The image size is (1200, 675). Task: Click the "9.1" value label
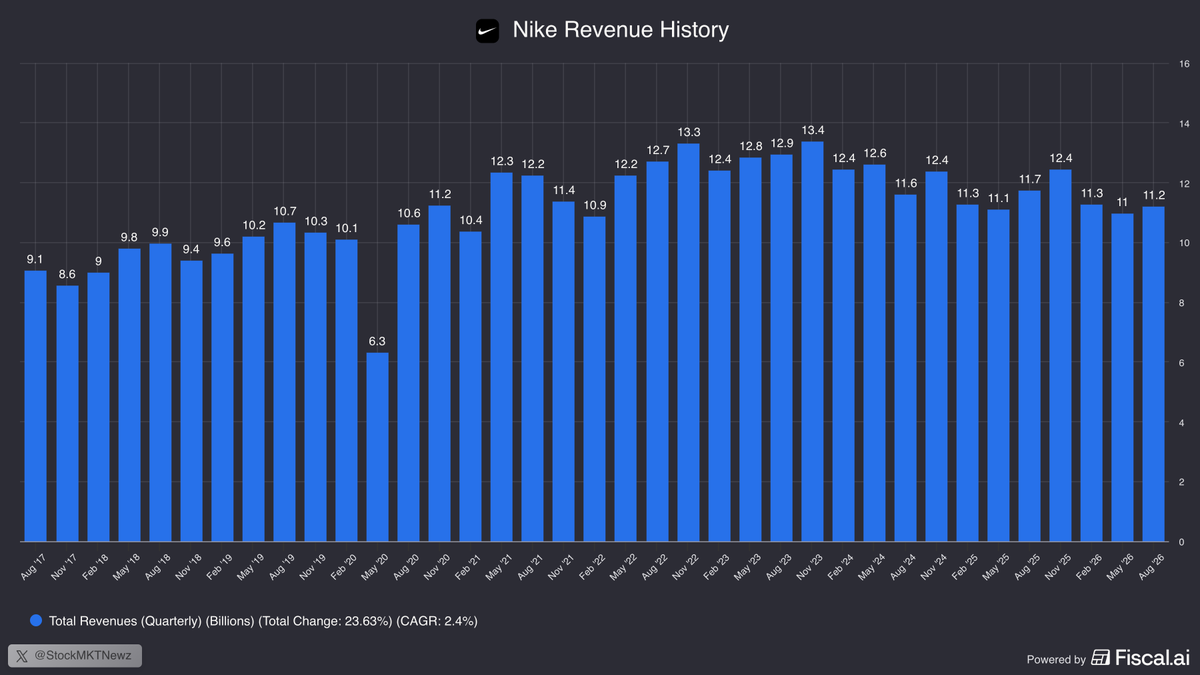[x=36, y=259]
